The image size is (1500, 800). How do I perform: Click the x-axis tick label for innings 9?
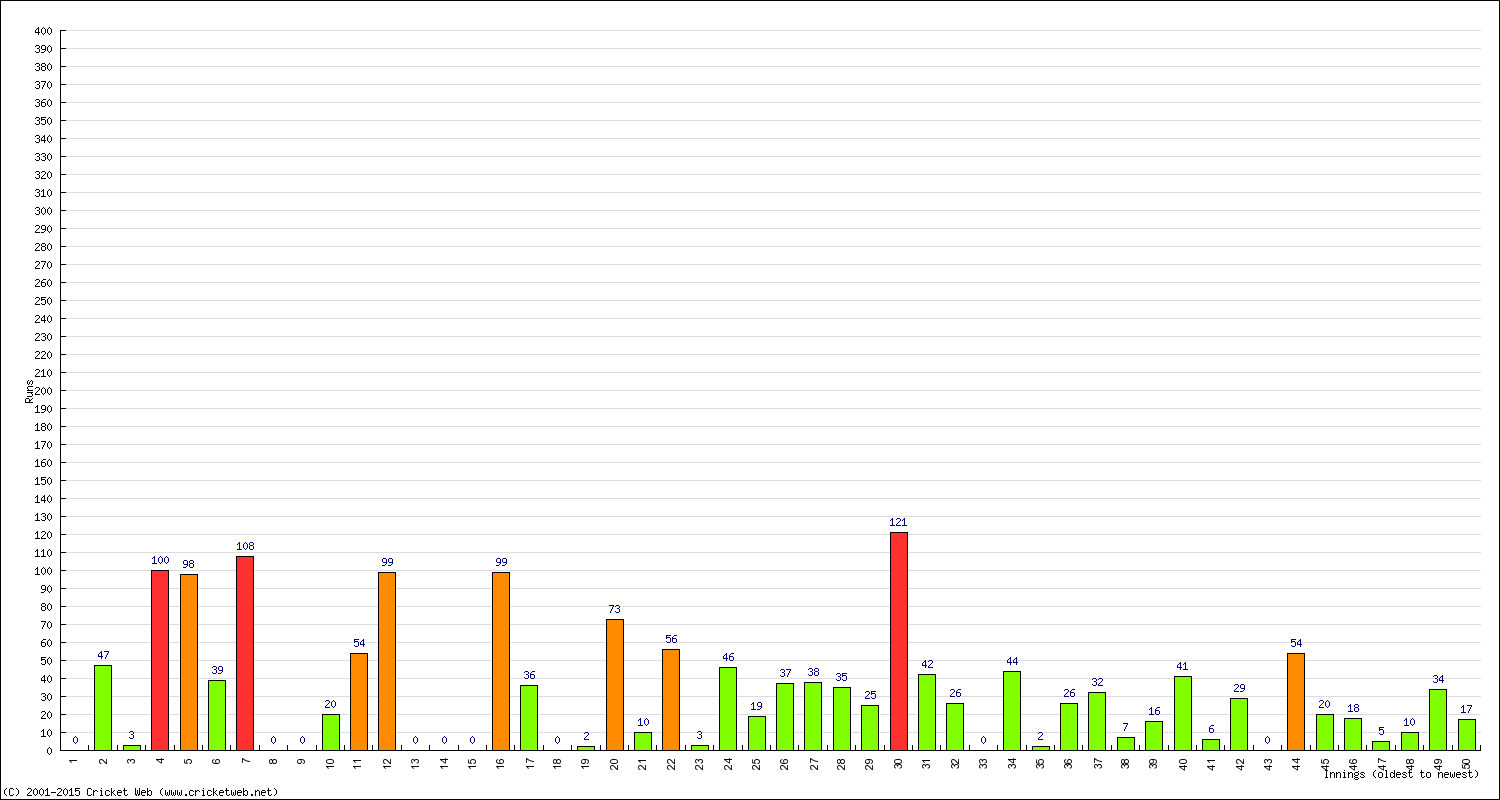302,762
